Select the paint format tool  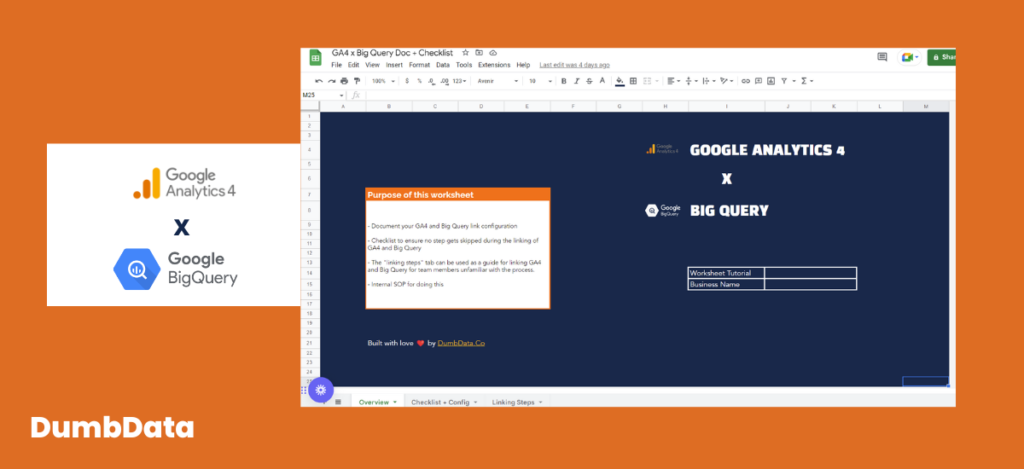point(357,81)
